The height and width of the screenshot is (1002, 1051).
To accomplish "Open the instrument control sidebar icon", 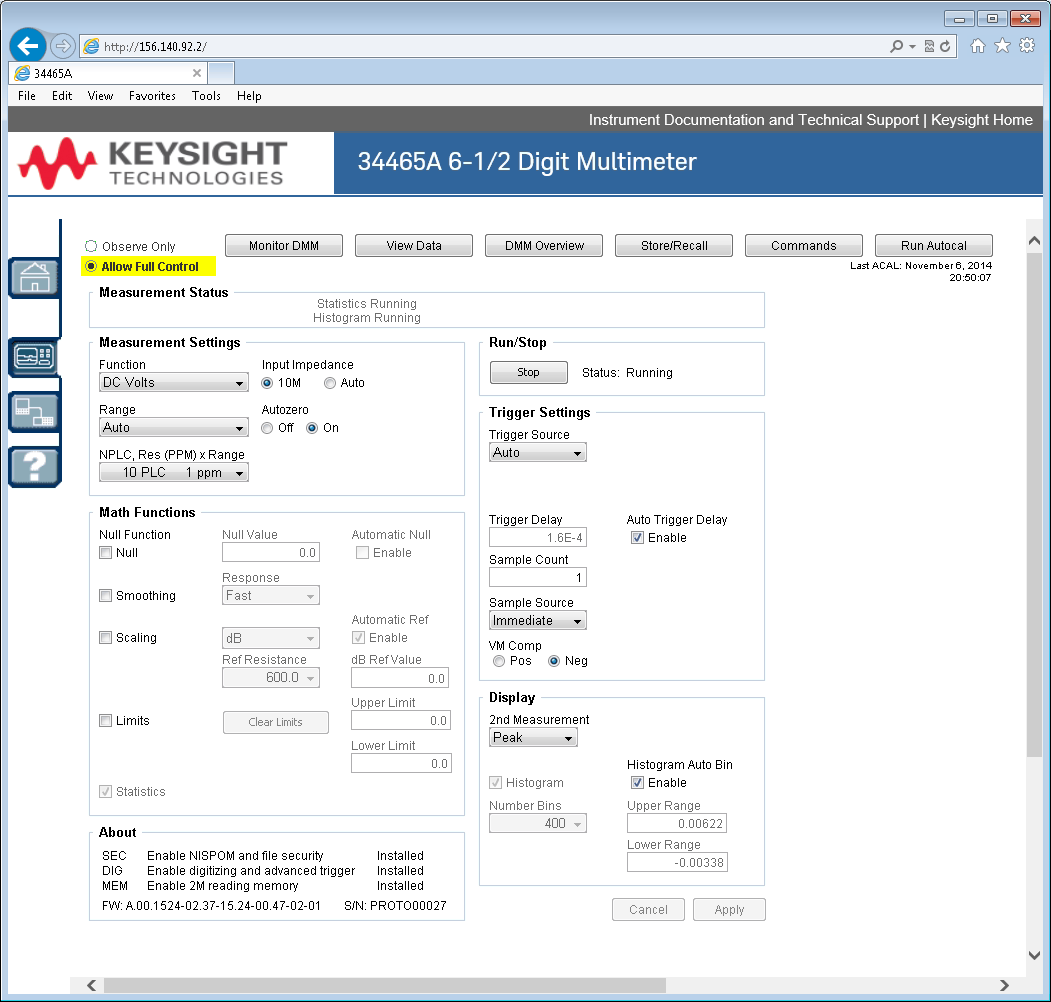I will (34, 357).
